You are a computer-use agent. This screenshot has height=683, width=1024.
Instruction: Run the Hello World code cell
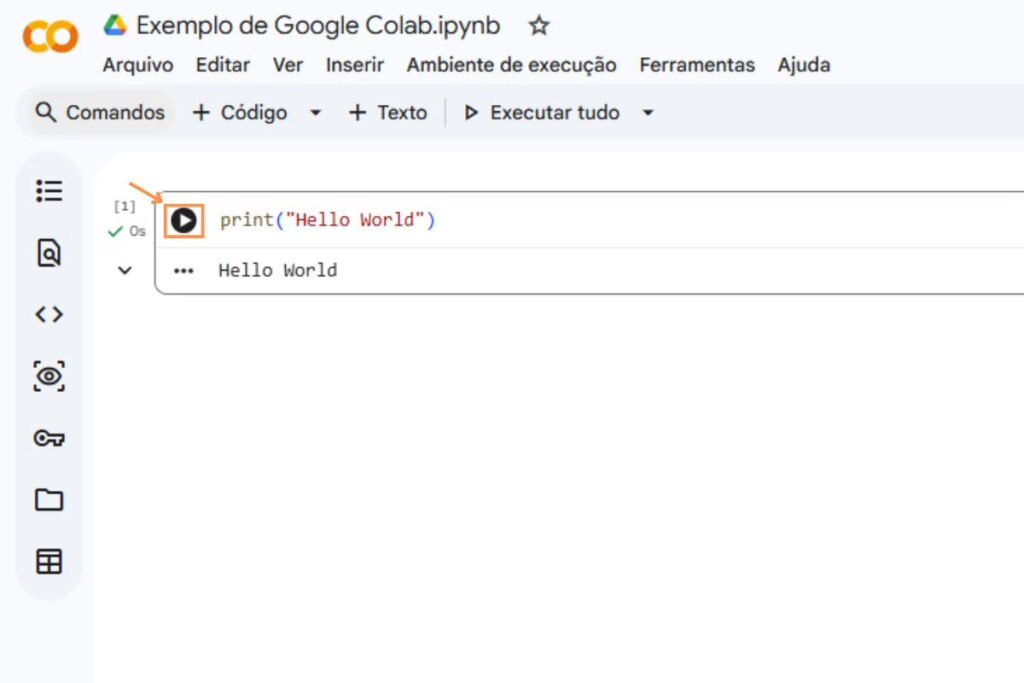click(x=184, y=220)
